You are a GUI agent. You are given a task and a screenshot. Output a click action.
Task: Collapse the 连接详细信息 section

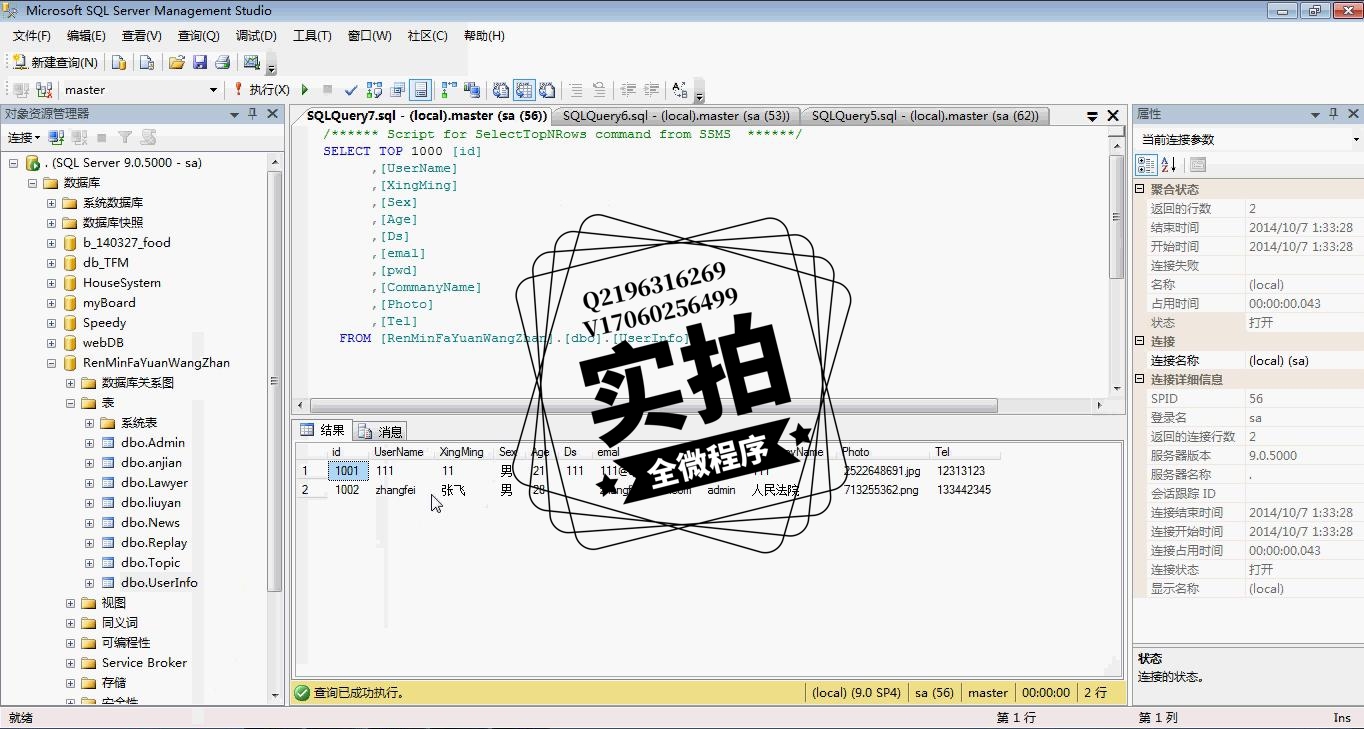click(1140, 379)
